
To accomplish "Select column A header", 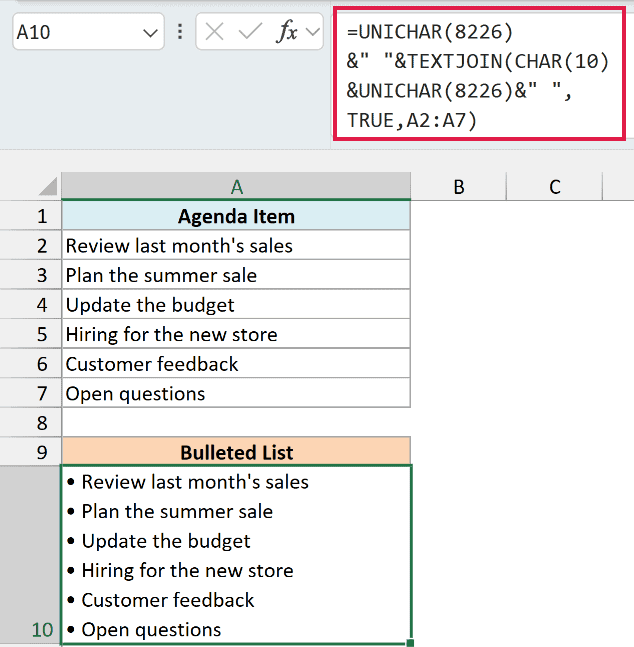I will click(x=236, y=187).
